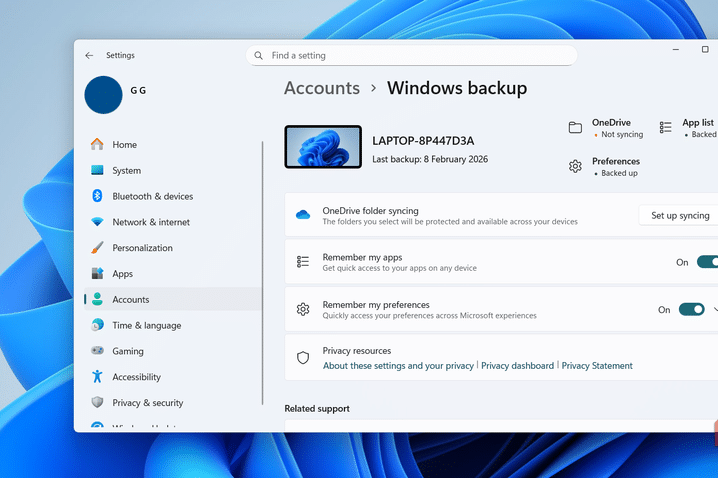
Task: Click the Privacy resources shield icon
Action: point(303,358)
